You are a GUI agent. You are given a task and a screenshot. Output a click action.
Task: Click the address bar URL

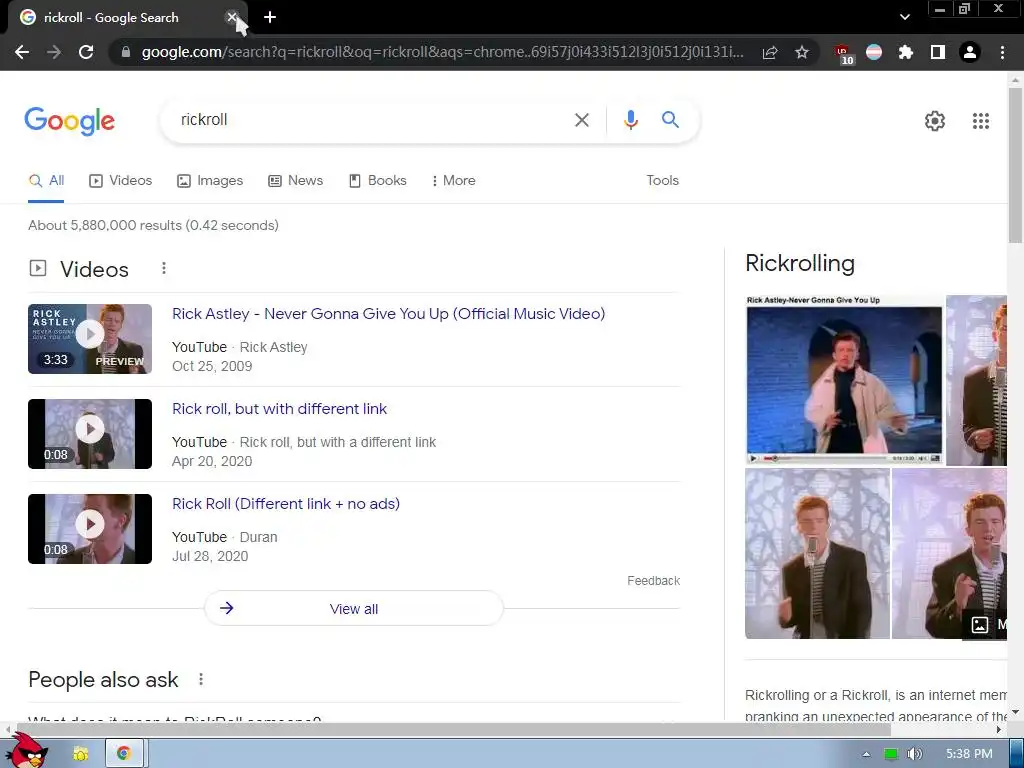[x=442, y=52]
